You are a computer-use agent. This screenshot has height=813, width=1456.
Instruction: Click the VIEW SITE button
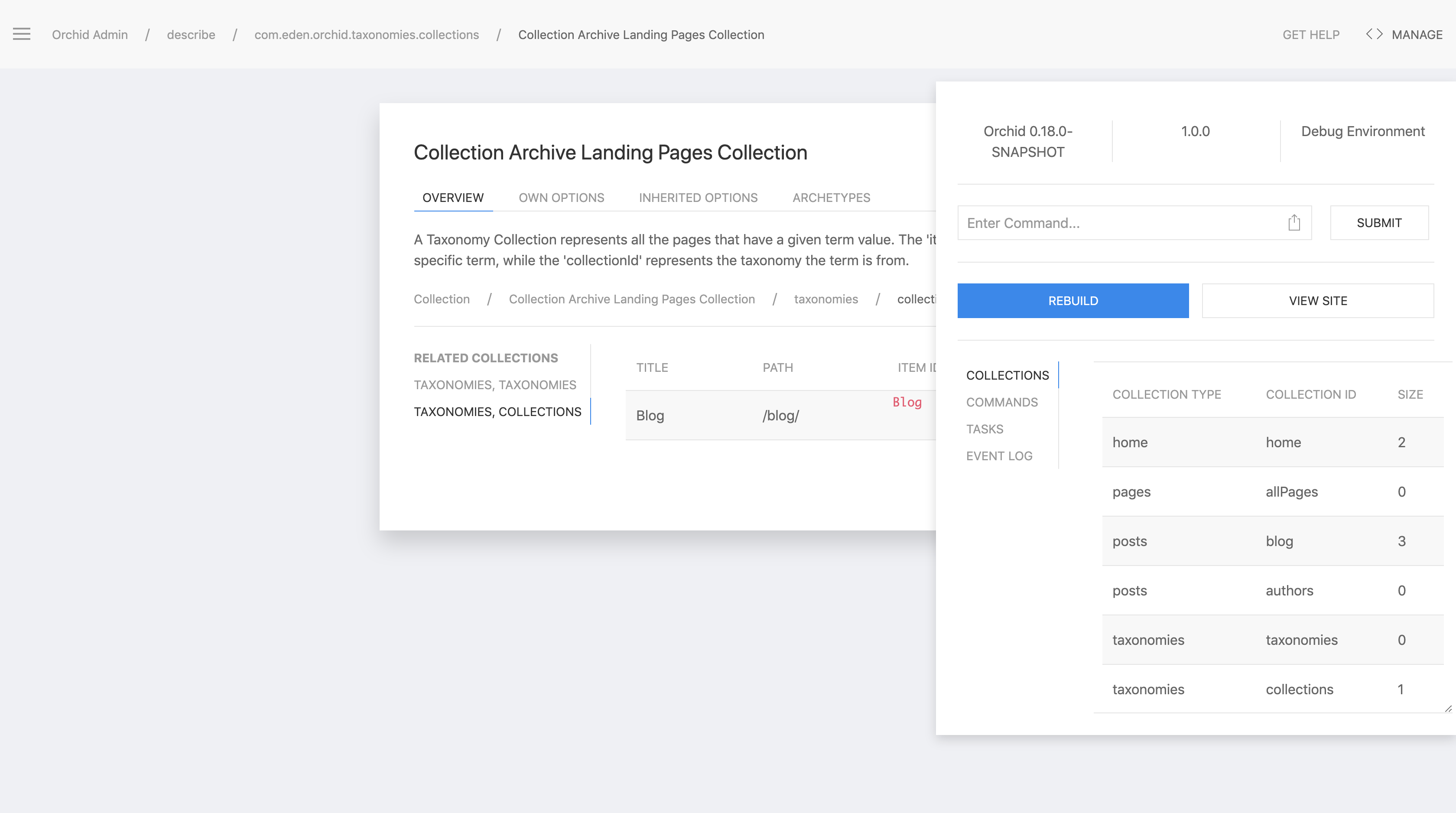(x=1317, y=301)
